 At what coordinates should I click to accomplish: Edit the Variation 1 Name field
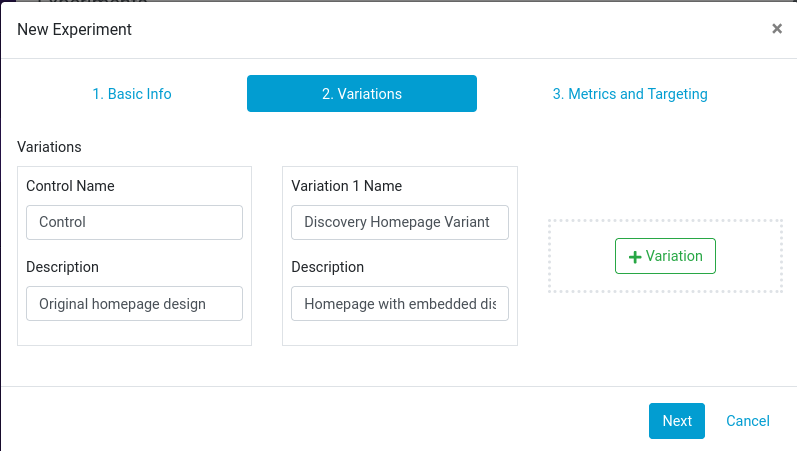pos(399,222)
